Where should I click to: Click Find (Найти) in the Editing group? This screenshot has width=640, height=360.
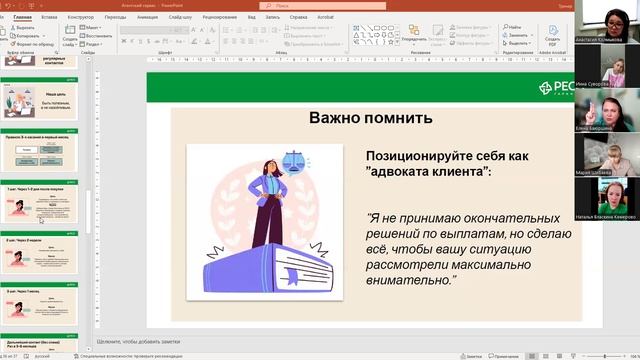coord(512,27)
